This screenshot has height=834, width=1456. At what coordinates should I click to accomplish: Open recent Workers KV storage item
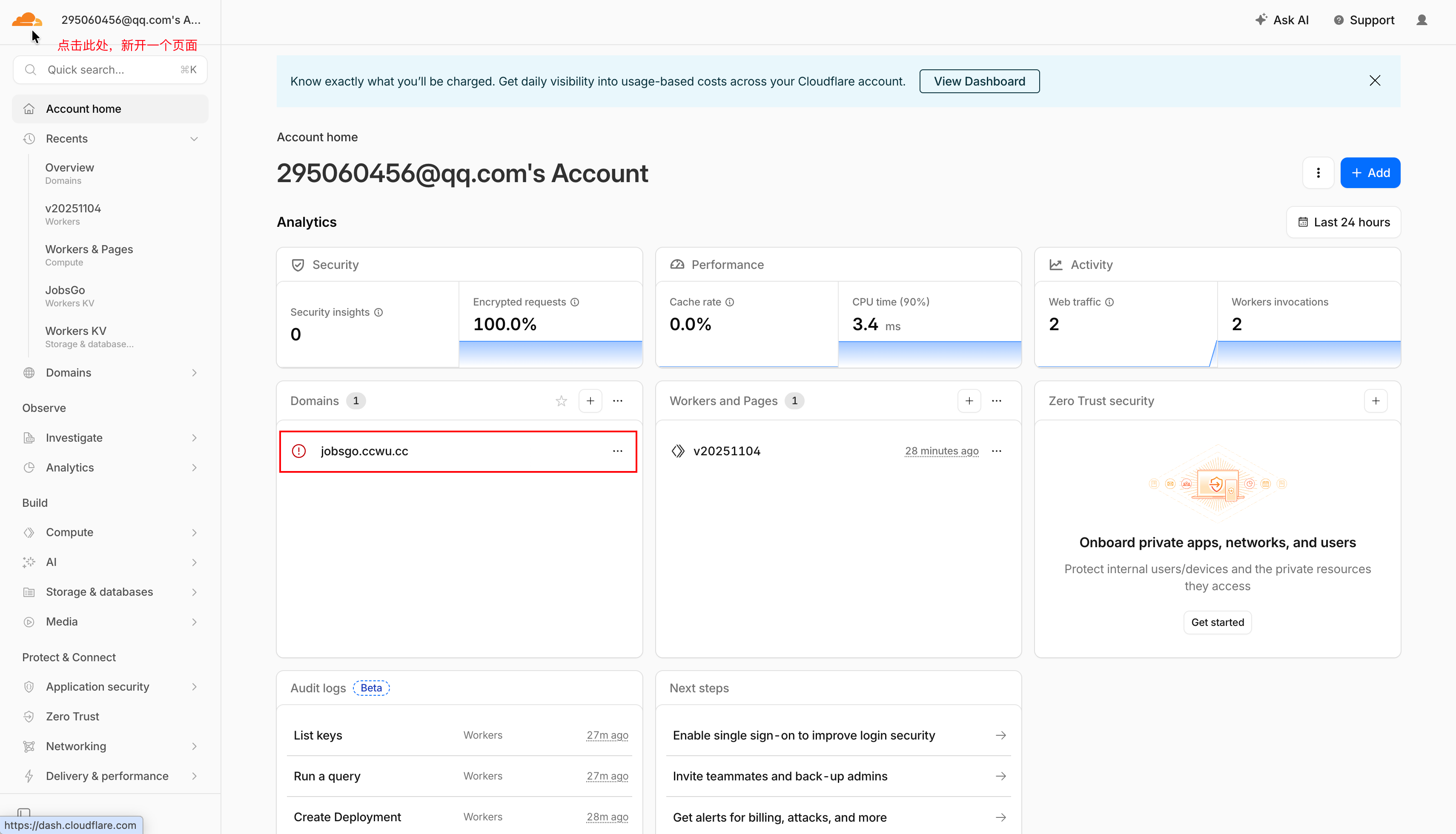(x=89, y=337)
